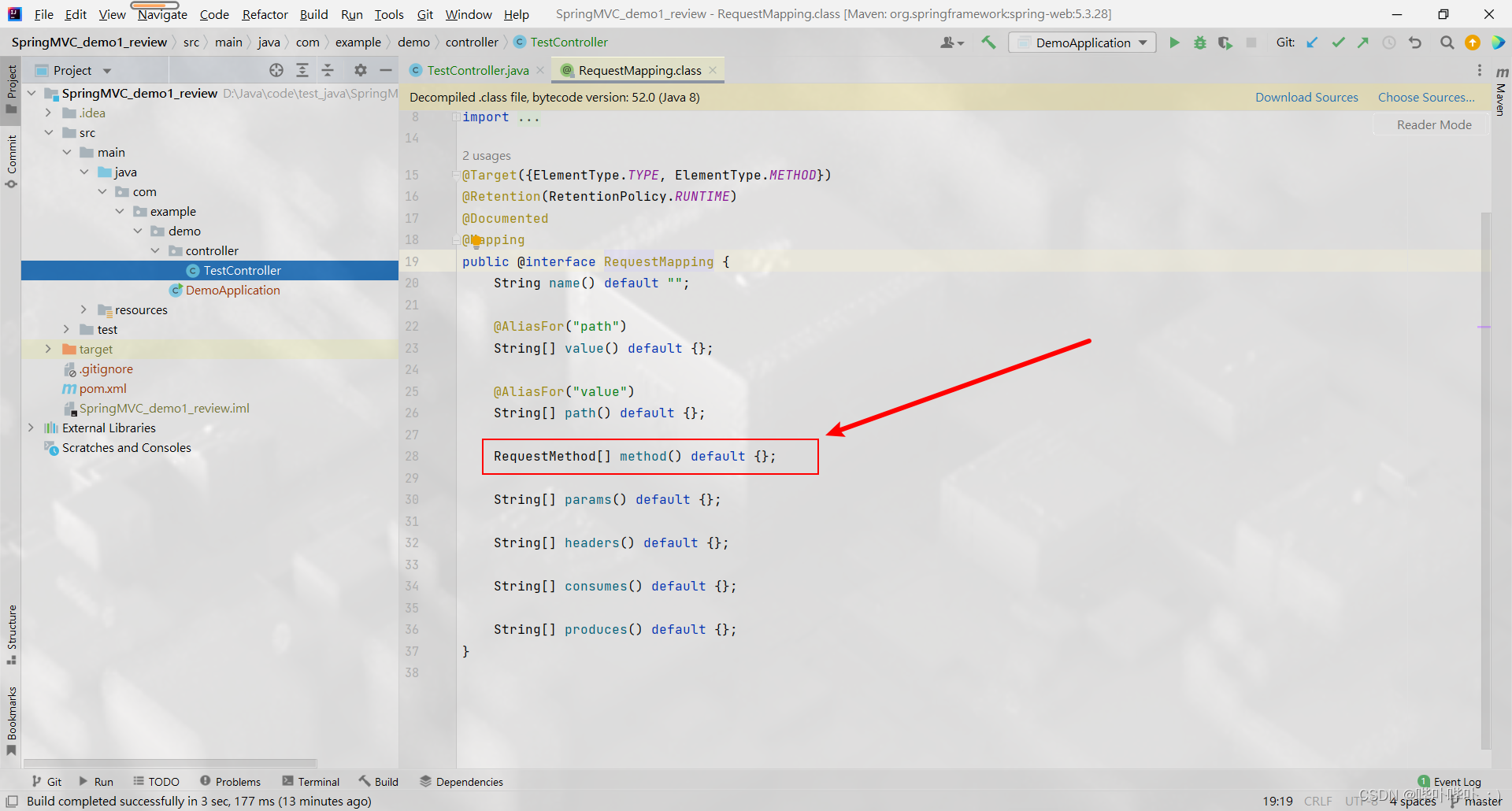Open the Navigate menu
Viewport: 1512px width, 811px height.
[x=162, y=14]
